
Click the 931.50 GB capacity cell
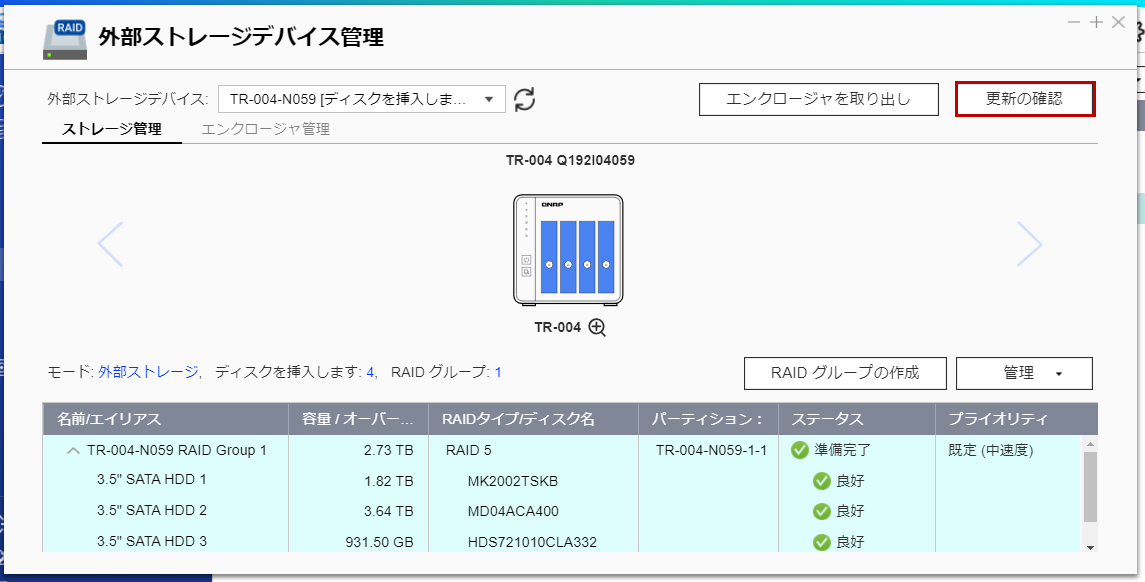tap(380, 542)
